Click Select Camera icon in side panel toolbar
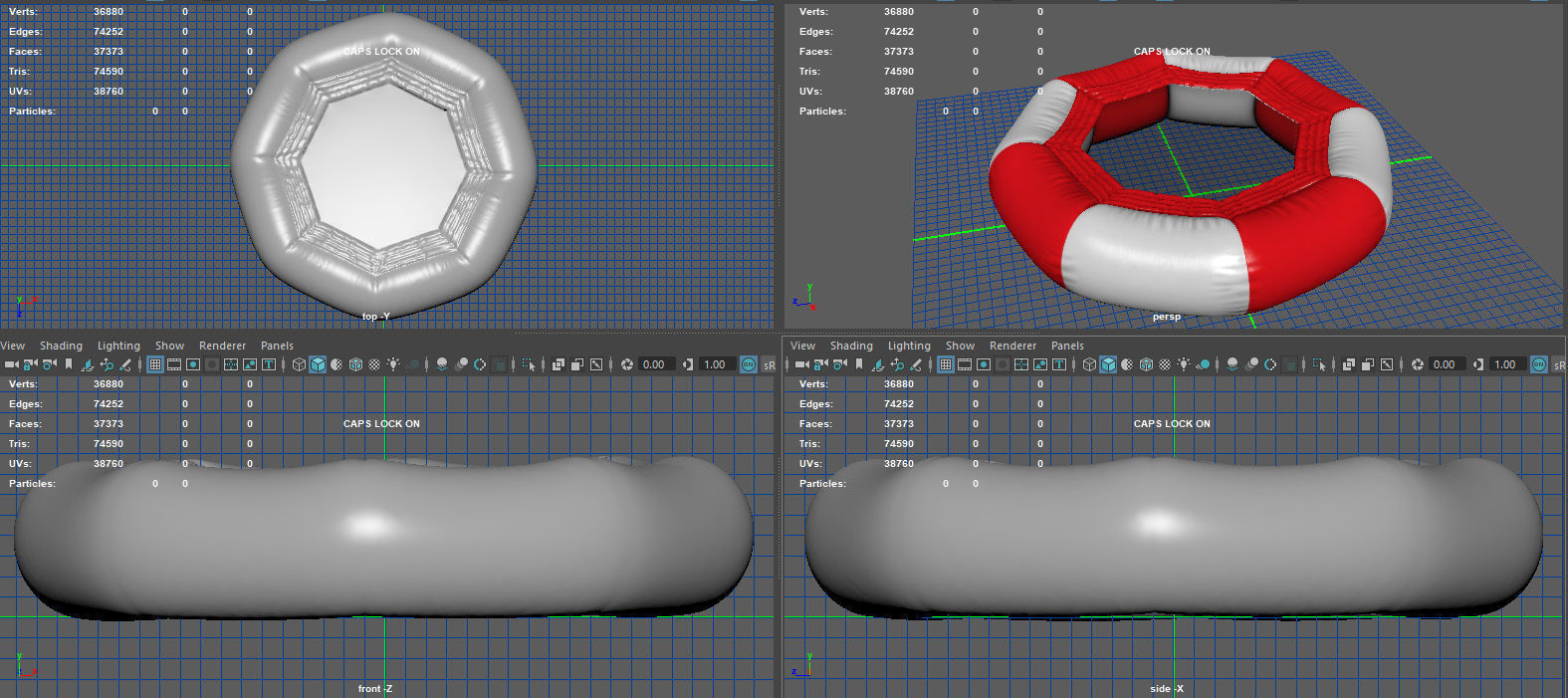1568x698 pixels. pos(801,364)
